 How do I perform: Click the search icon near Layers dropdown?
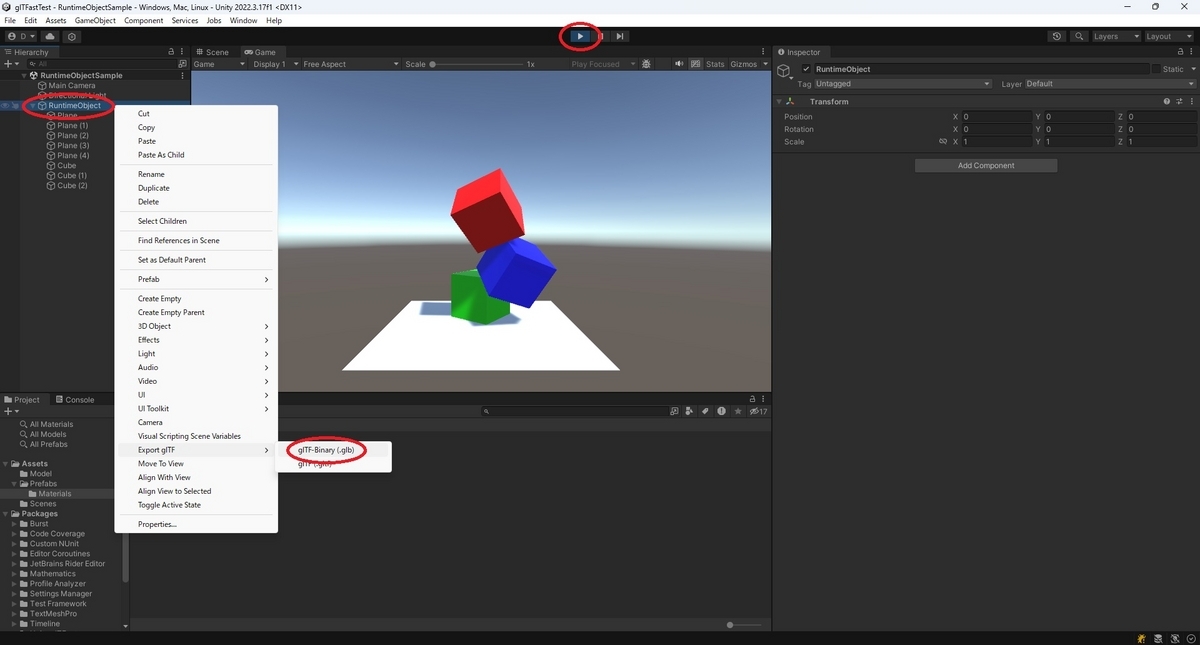(x=1078, y=35)
